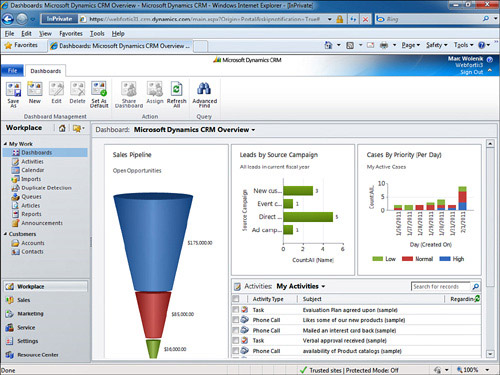The image size is (500, 375).
Task: Click the Direct campaign green bar
Action: [x=308, y=217]
